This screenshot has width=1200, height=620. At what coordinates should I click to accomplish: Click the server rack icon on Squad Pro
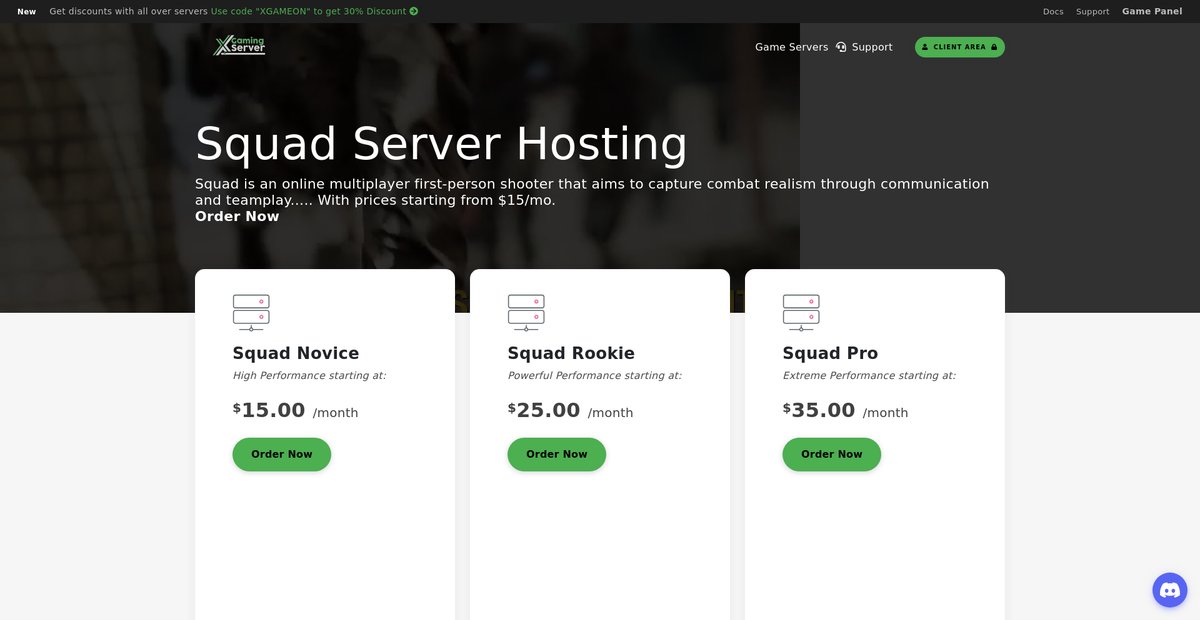[801, 313]
